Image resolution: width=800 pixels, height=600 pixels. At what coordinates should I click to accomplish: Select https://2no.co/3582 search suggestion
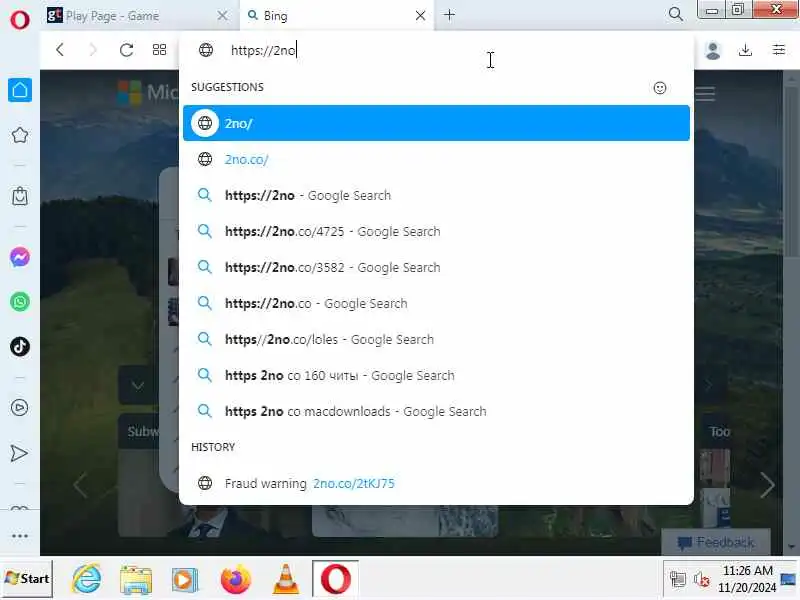436,267
